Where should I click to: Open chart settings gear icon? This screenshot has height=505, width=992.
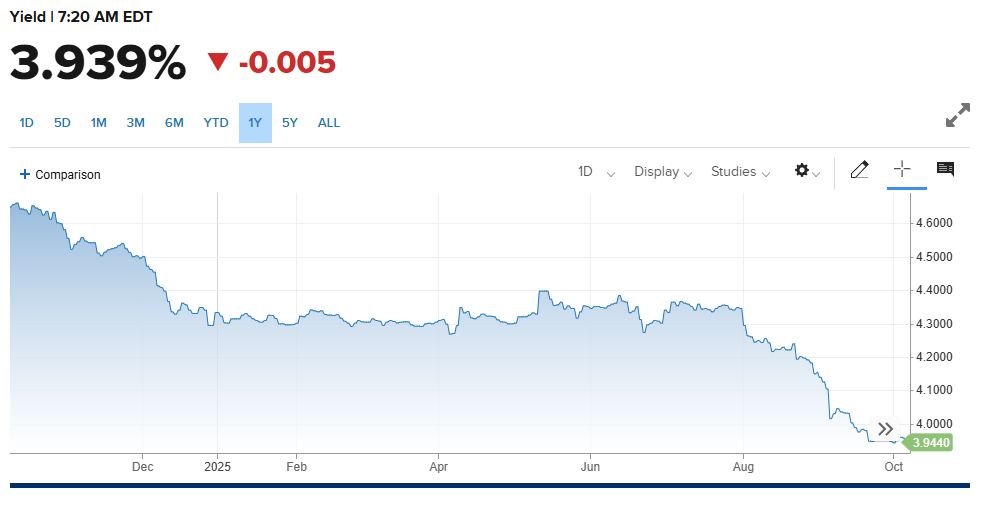(x=807, y=171)
